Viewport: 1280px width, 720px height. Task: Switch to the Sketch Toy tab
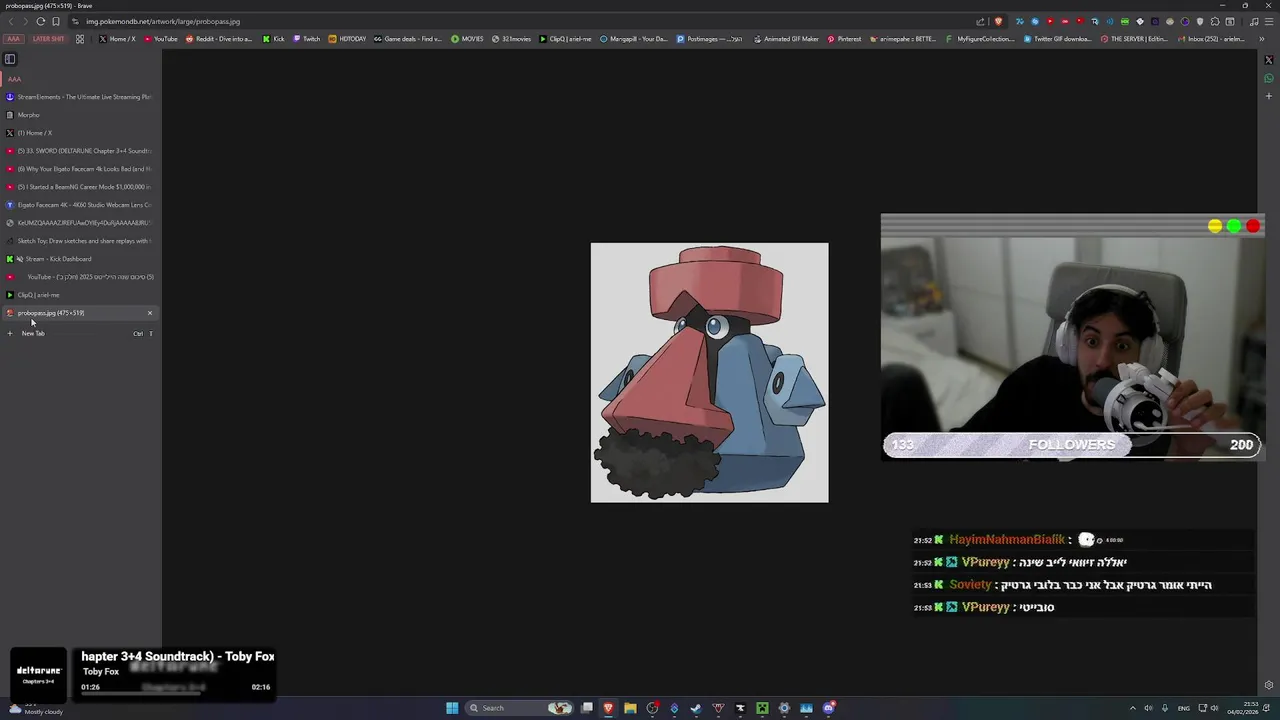coord(80,241)
